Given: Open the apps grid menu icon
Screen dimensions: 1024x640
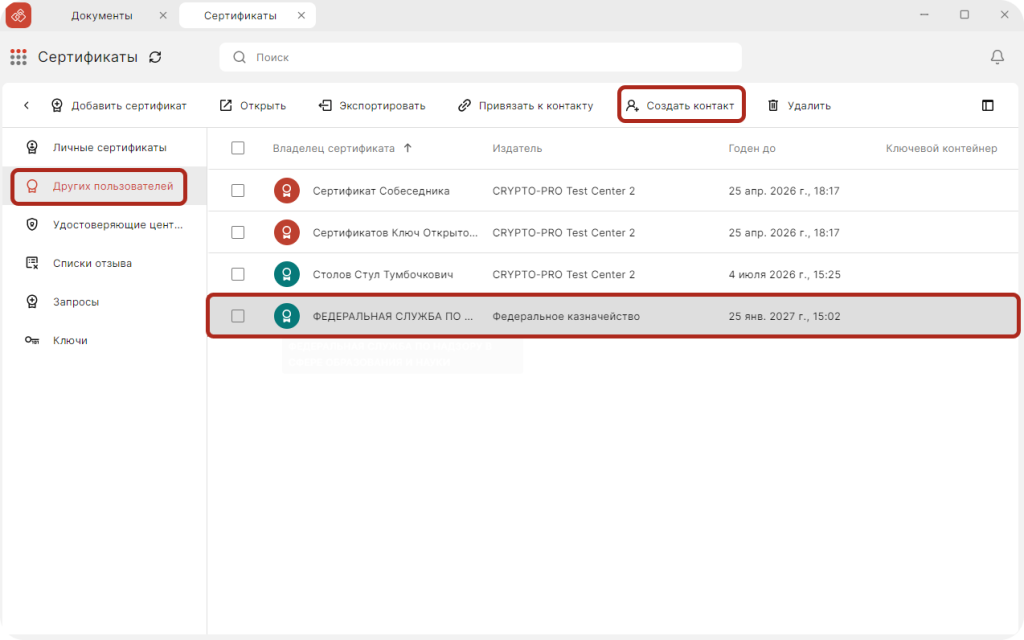Looking at the screenshot, I should 18,57.
